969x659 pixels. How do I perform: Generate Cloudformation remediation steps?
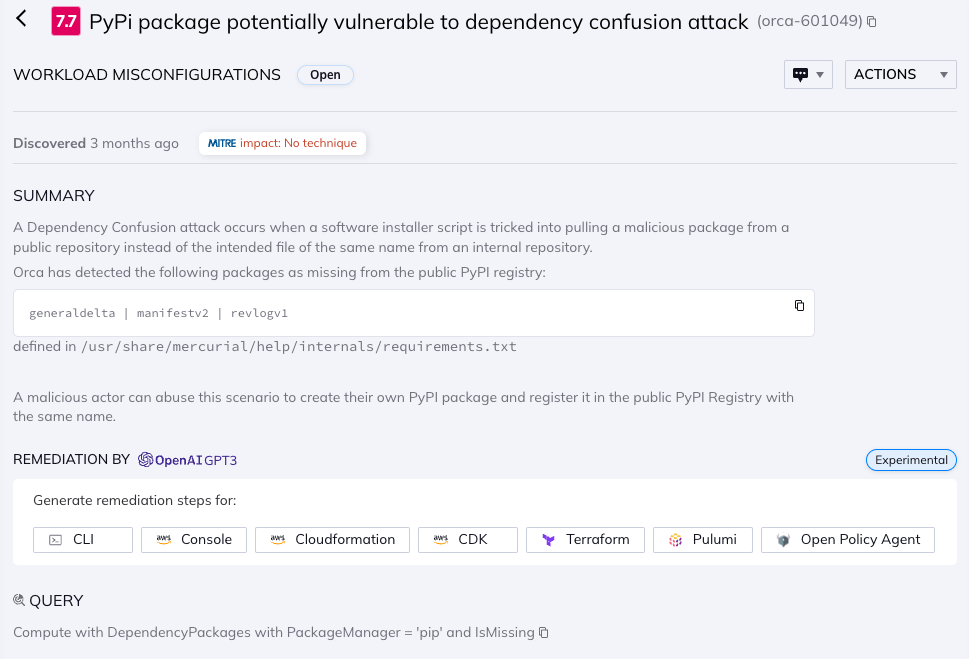coord(331,539)
